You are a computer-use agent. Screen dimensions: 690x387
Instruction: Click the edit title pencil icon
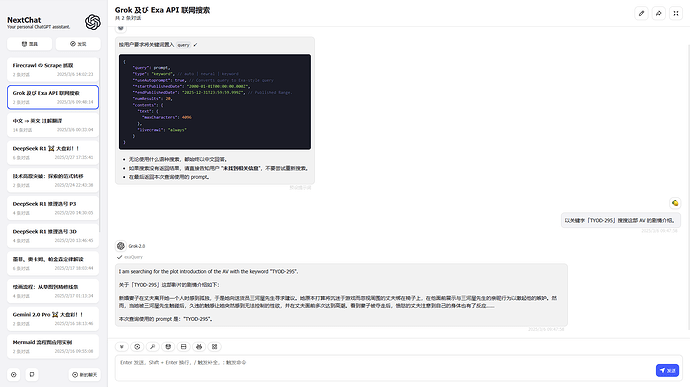click(641, 13)
